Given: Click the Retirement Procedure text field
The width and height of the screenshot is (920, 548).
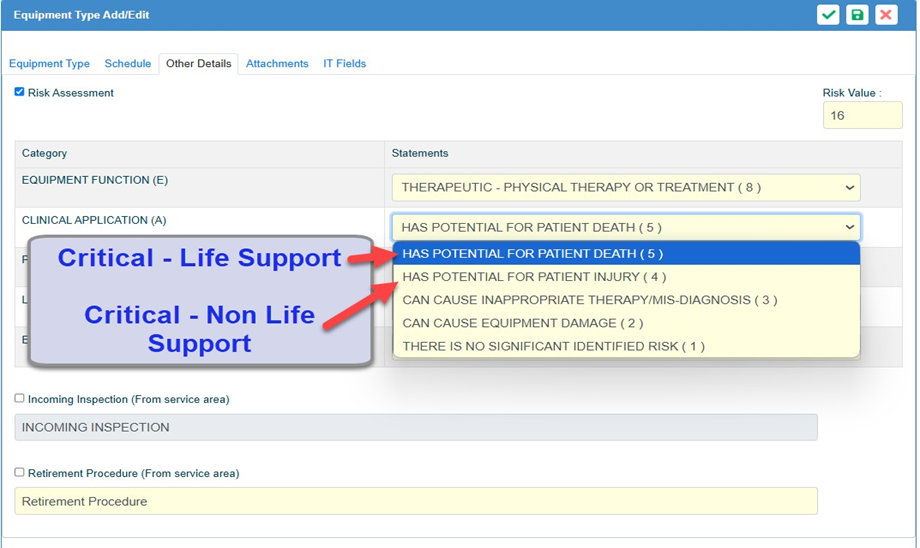Looking at the screenshot, I should click(415, 501).
